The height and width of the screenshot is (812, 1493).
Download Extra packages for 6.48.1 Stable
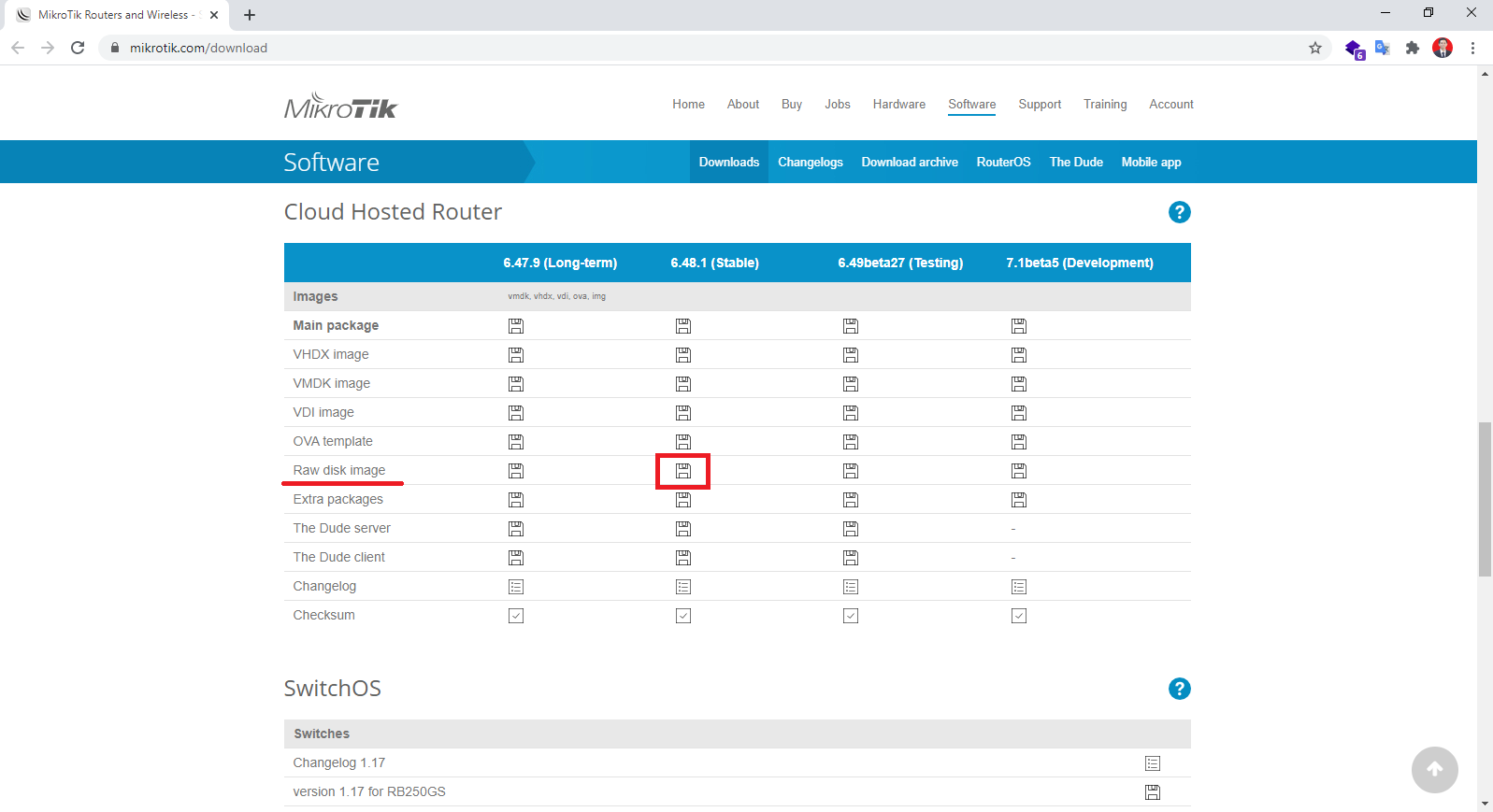683,500
